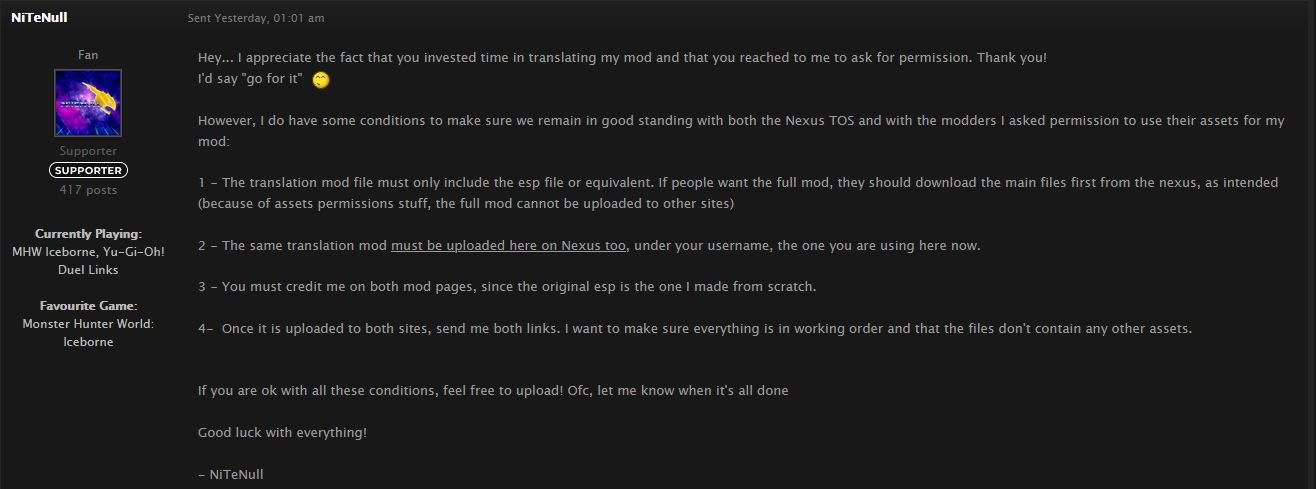The image size is (1316, 489).
Task: Click the 'Good luck with everything!' line
Action: [282, 433]
